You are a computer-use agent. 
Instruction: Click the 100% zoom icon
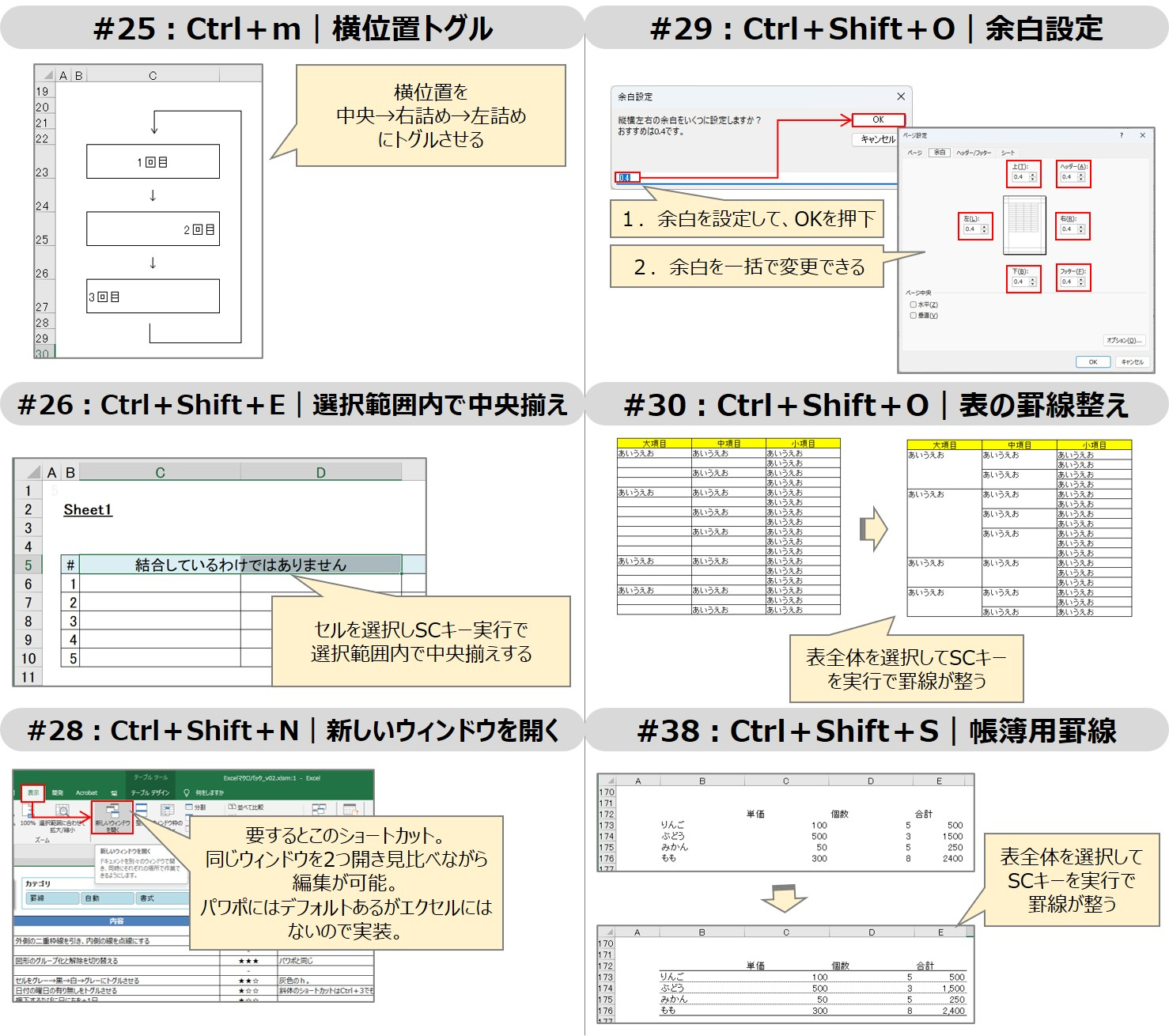coord(27,808)
